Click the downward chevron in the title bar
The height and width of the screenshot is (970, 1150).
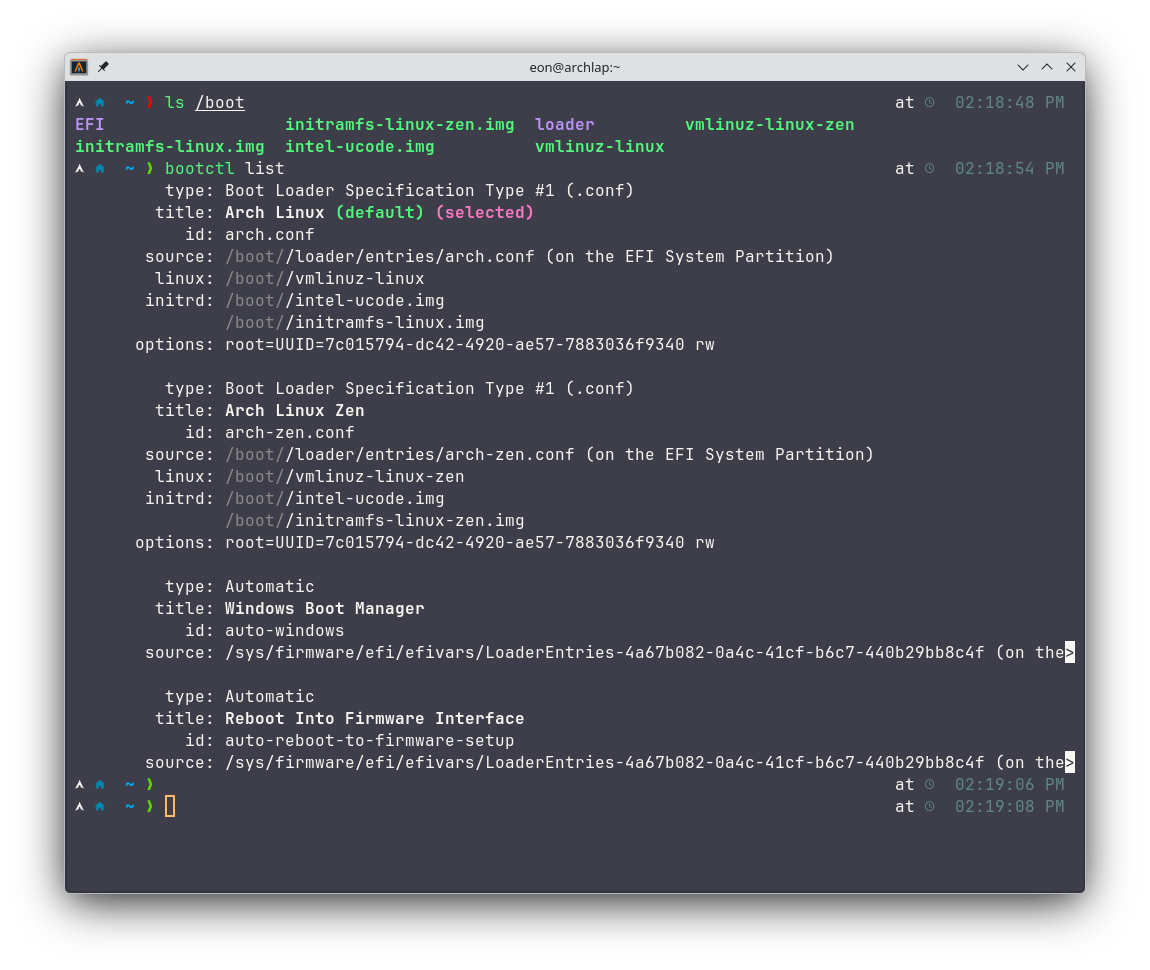click(1022, 67)
